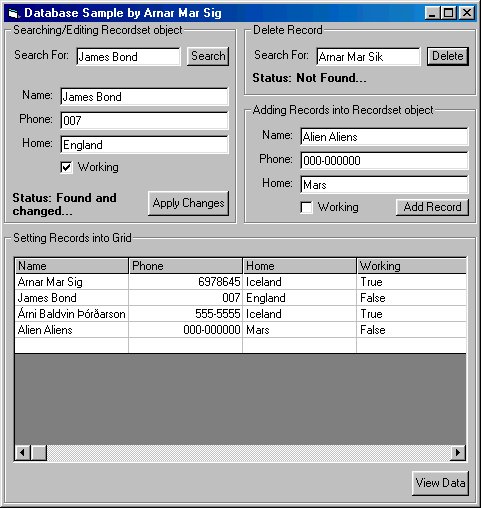Select the Working column header in grid
The width and height of the screenshot is (481, 508).
(x=412, y=266)
